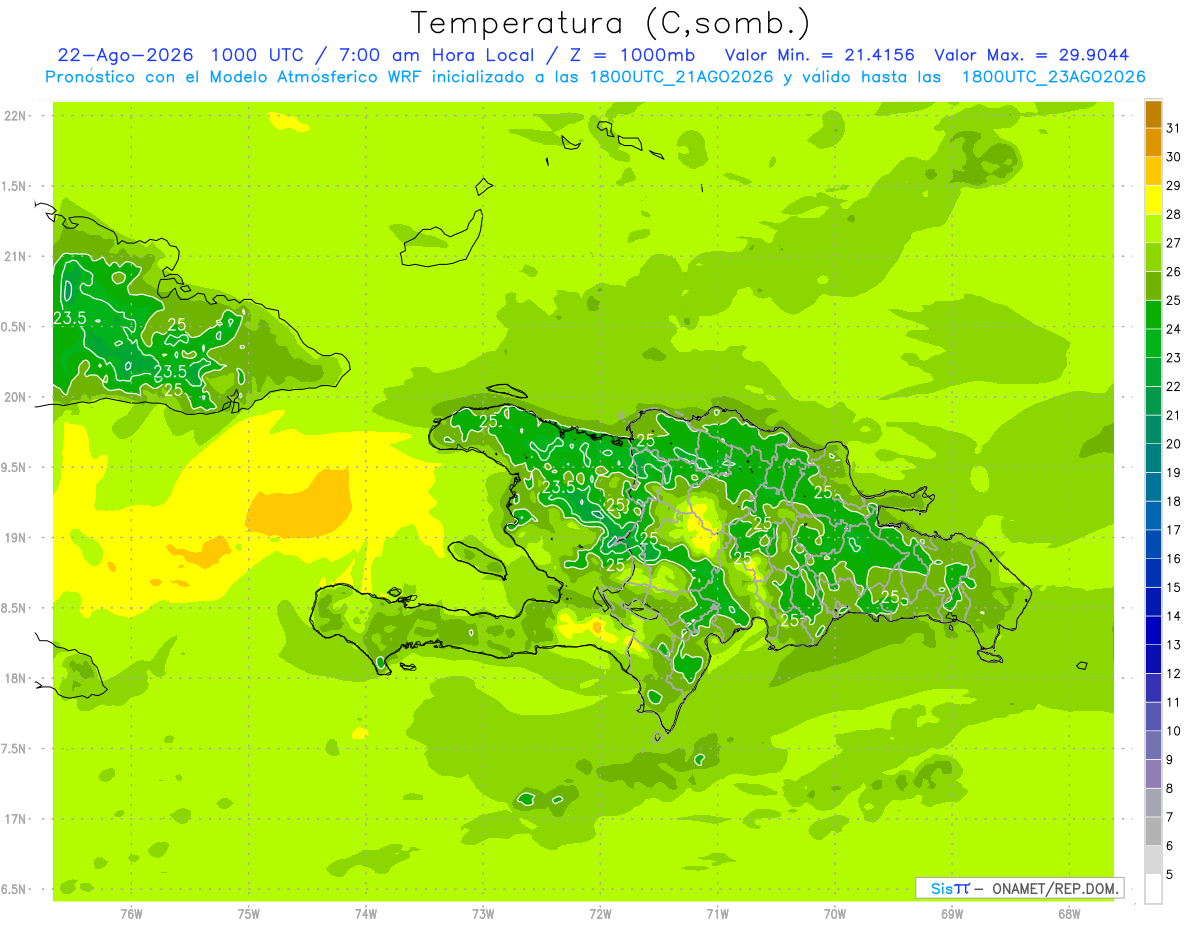1200x927 pixels.
Task: Click the "75W" longitude axis label
Action: coord(249,914)
